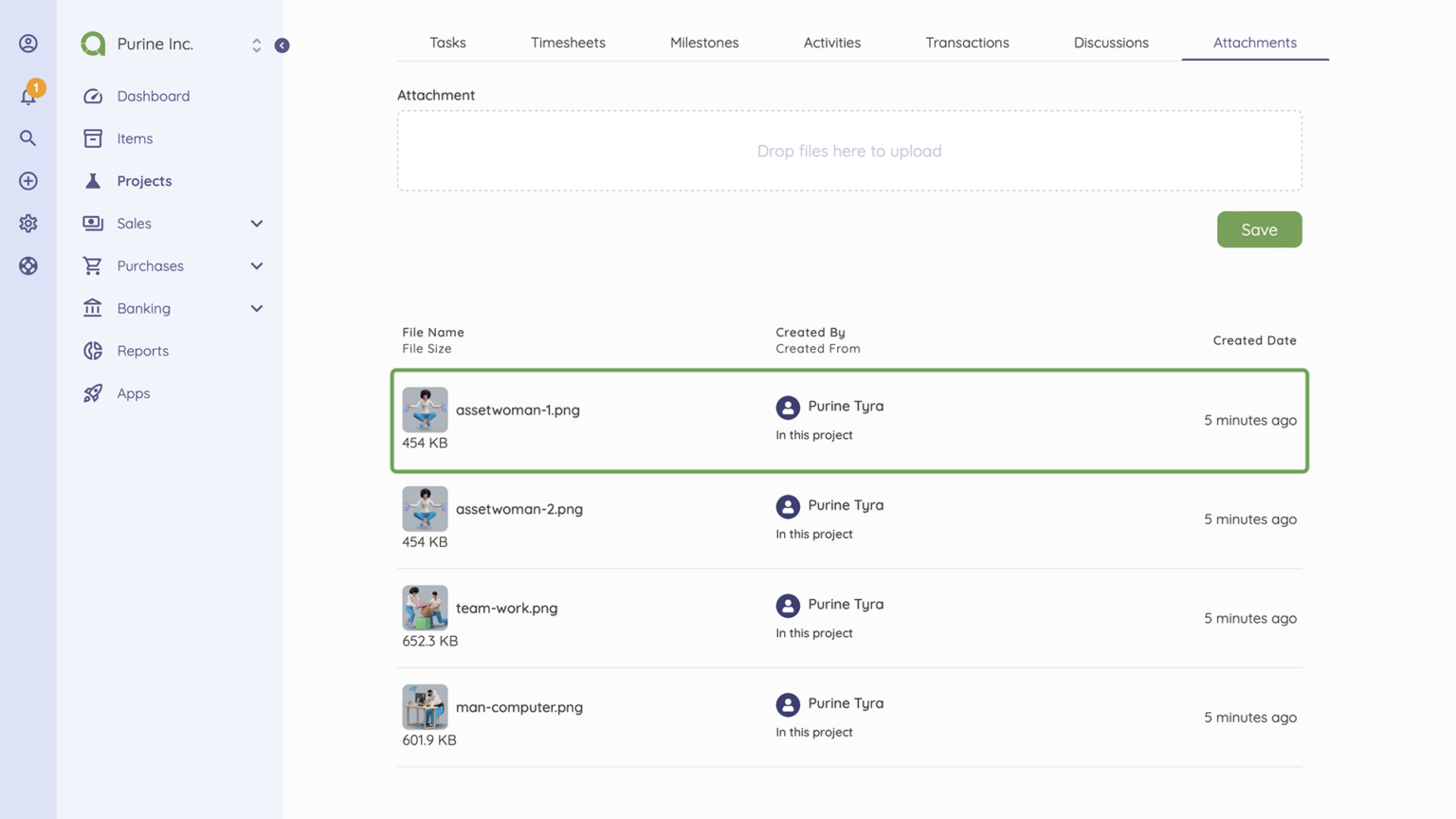The width and height of the screenshot is (1456, 819).
Task: Click the team-work.png file name
Action: [507, 608]
